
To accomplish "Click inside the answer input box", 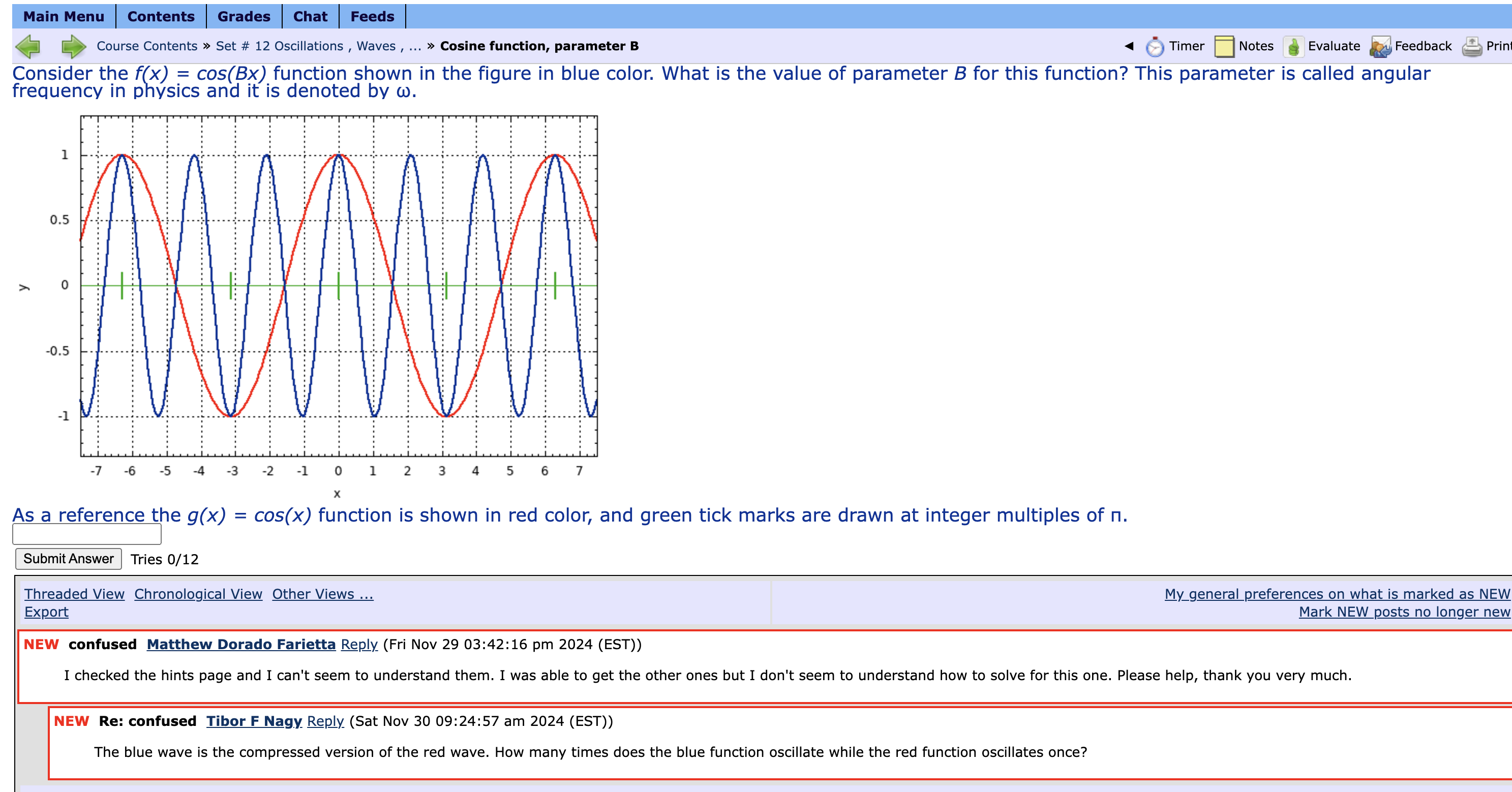I will coord(86,534).
